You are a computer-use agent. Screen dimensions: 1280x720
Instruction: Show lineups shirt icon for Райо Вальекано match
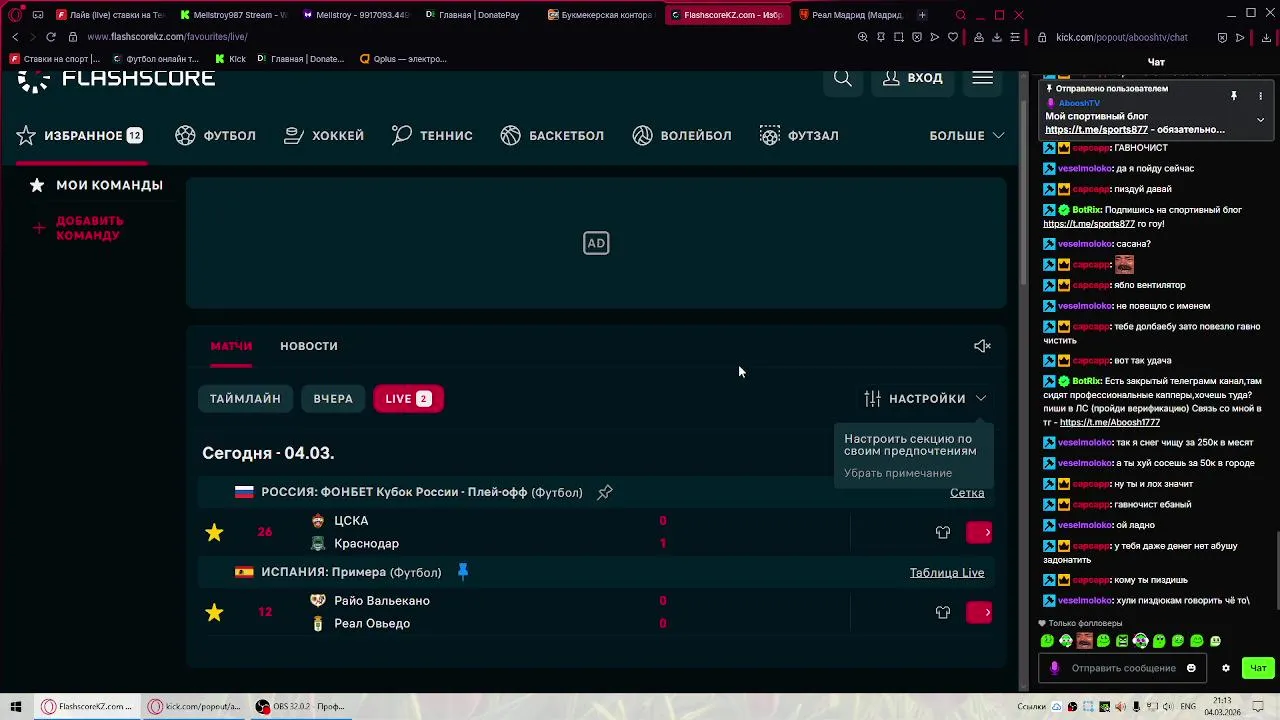943,613
